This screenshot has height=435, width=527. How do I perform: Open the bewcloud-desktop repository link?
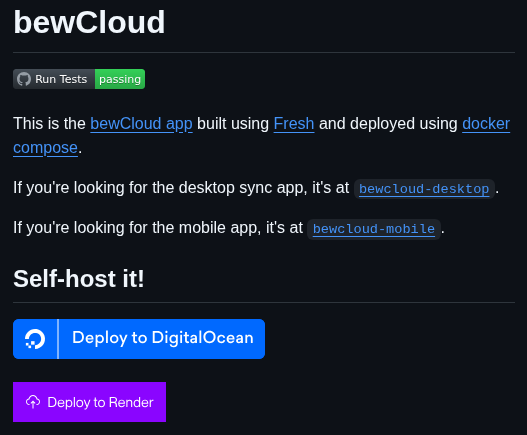[424, 189]
